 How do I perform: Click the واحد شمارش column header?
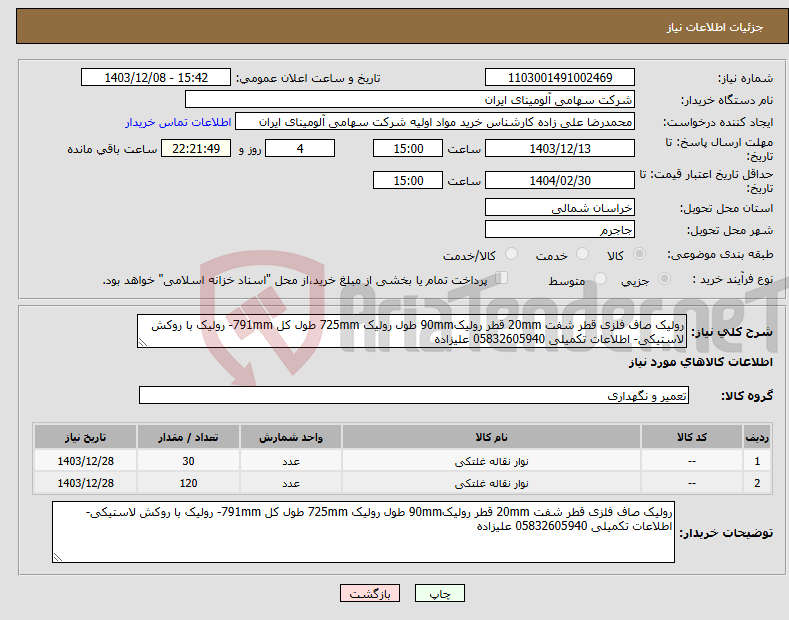pos(291,437)
